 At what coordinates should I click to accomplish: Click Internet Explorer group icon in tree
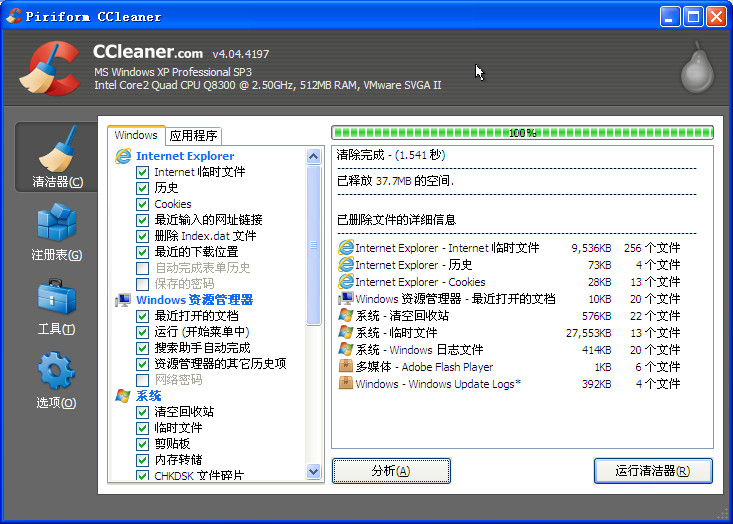point(123,156)
